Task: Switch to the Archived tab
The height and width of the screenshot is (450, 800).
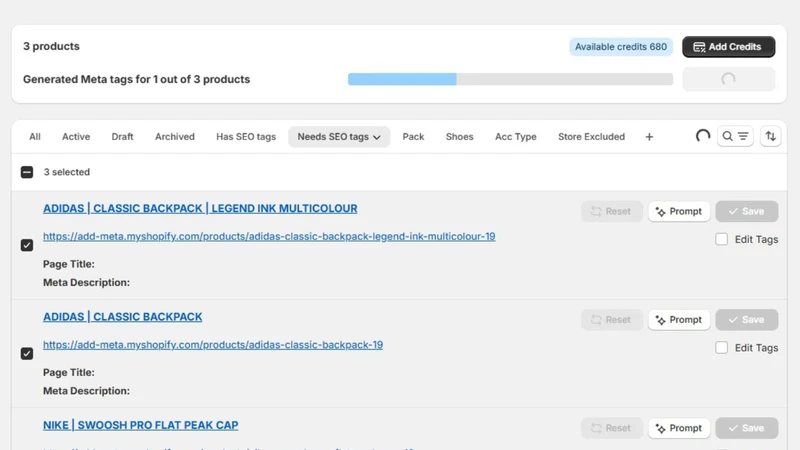Action: [x=175, y=137]
